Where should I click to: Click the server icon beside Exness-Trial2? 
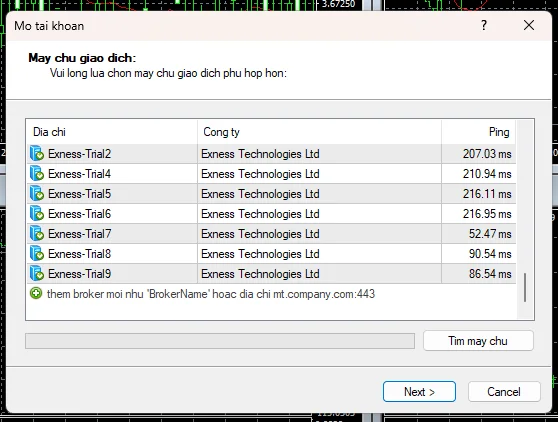[x=37, y=153]
